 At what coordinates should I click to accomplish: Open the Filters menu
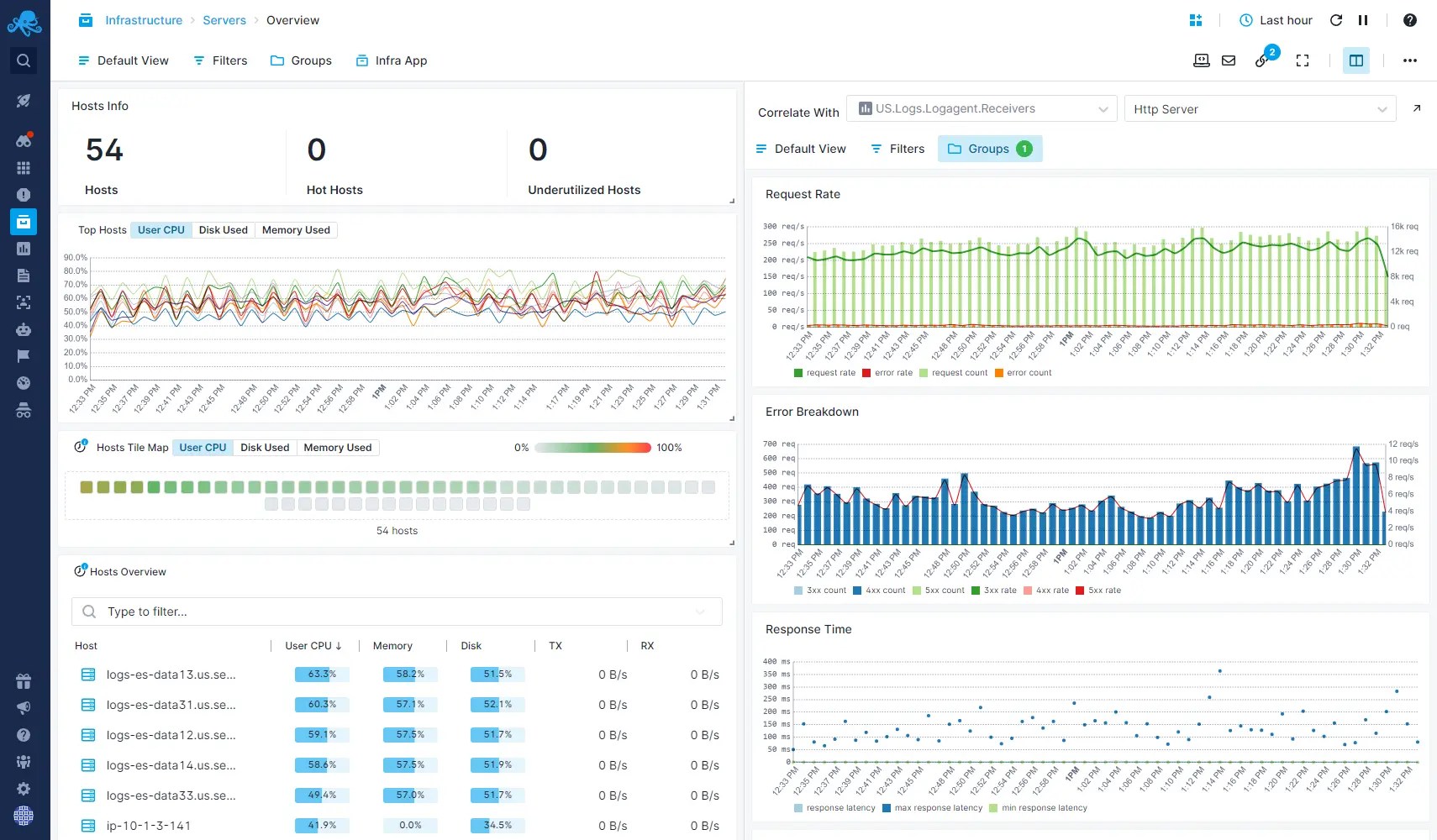coord(219,60)
